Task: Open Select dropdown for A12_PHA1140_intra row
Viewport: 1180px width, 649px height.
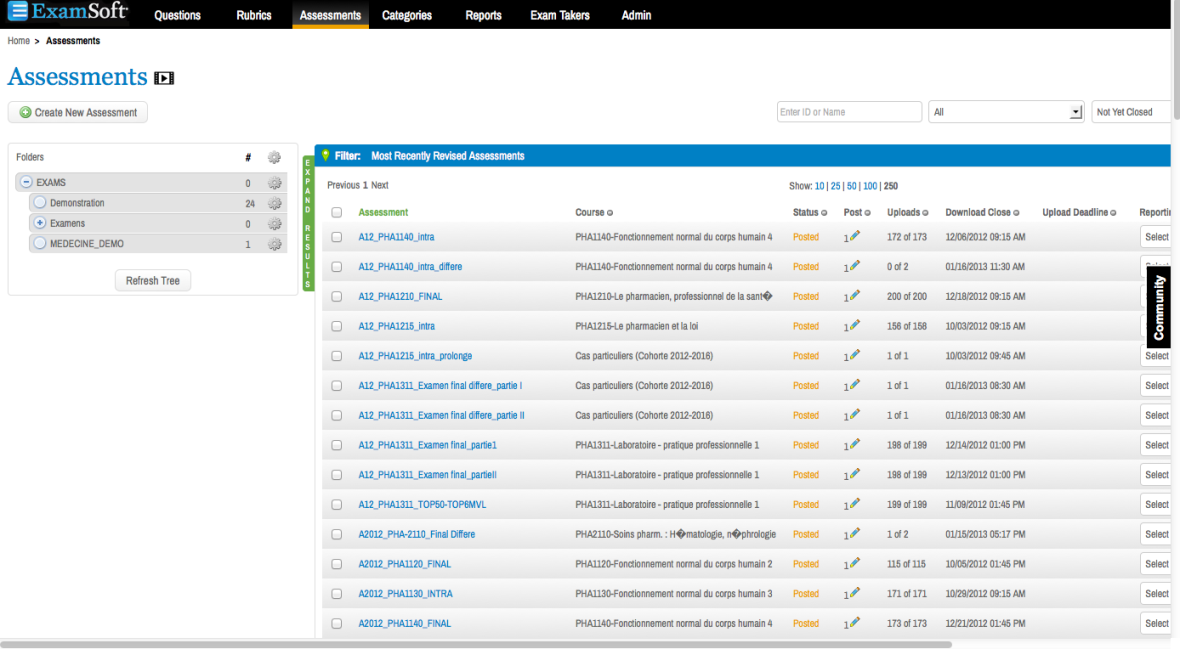Action: 1156,237
